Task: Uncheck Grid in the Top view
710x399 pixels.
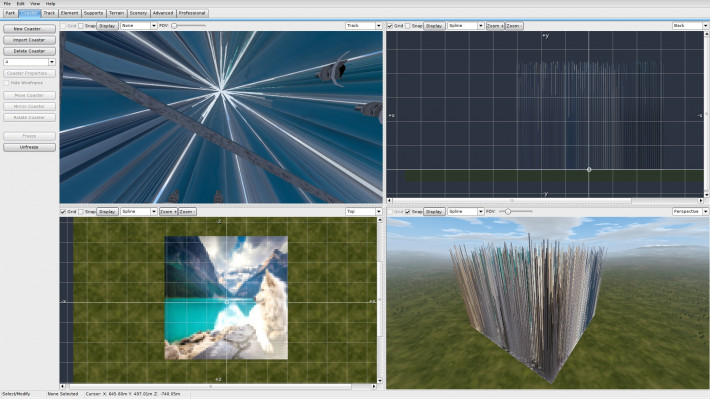Action: click(63, 212)
